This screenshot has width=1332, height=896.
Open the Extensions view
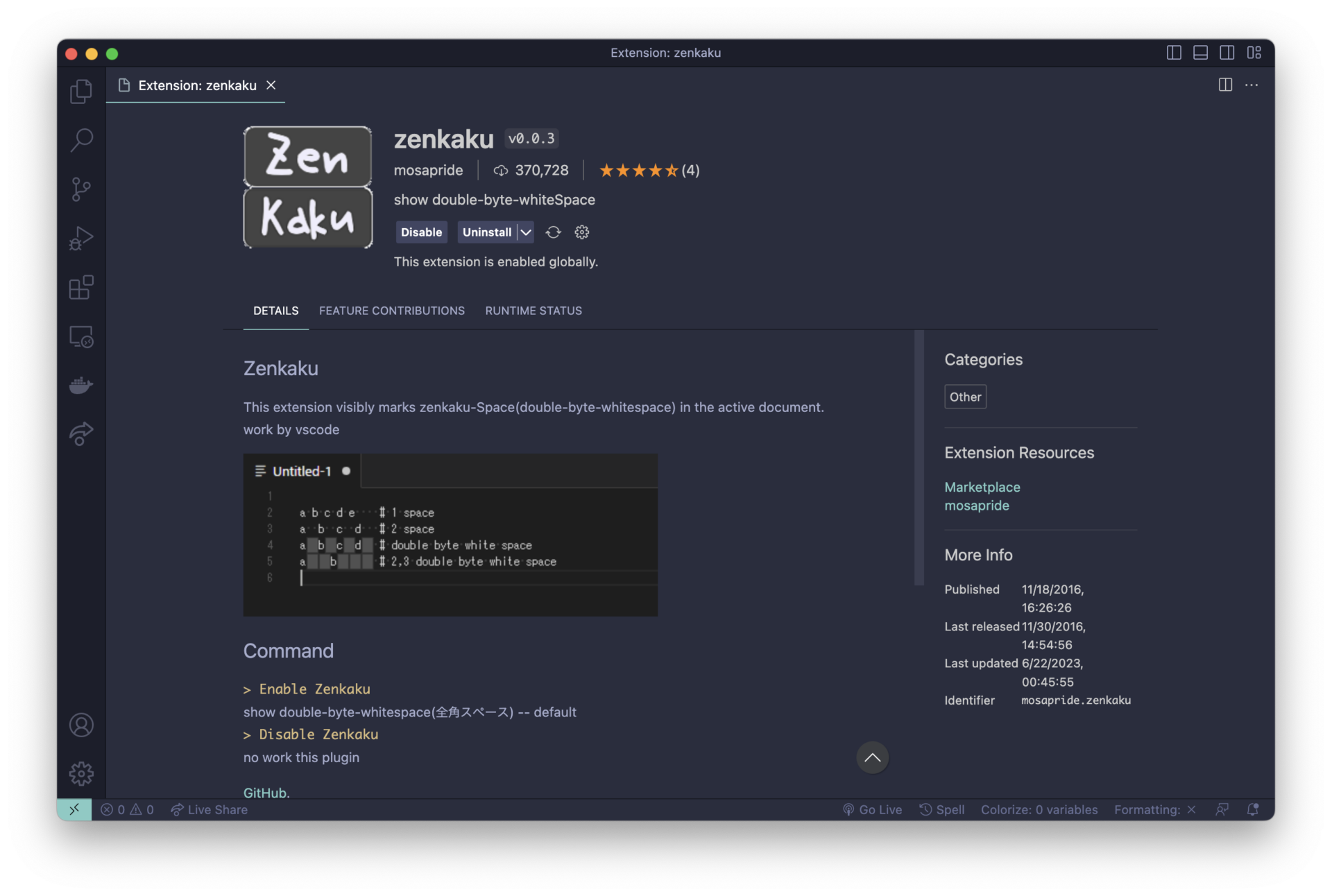coord(81,287)
